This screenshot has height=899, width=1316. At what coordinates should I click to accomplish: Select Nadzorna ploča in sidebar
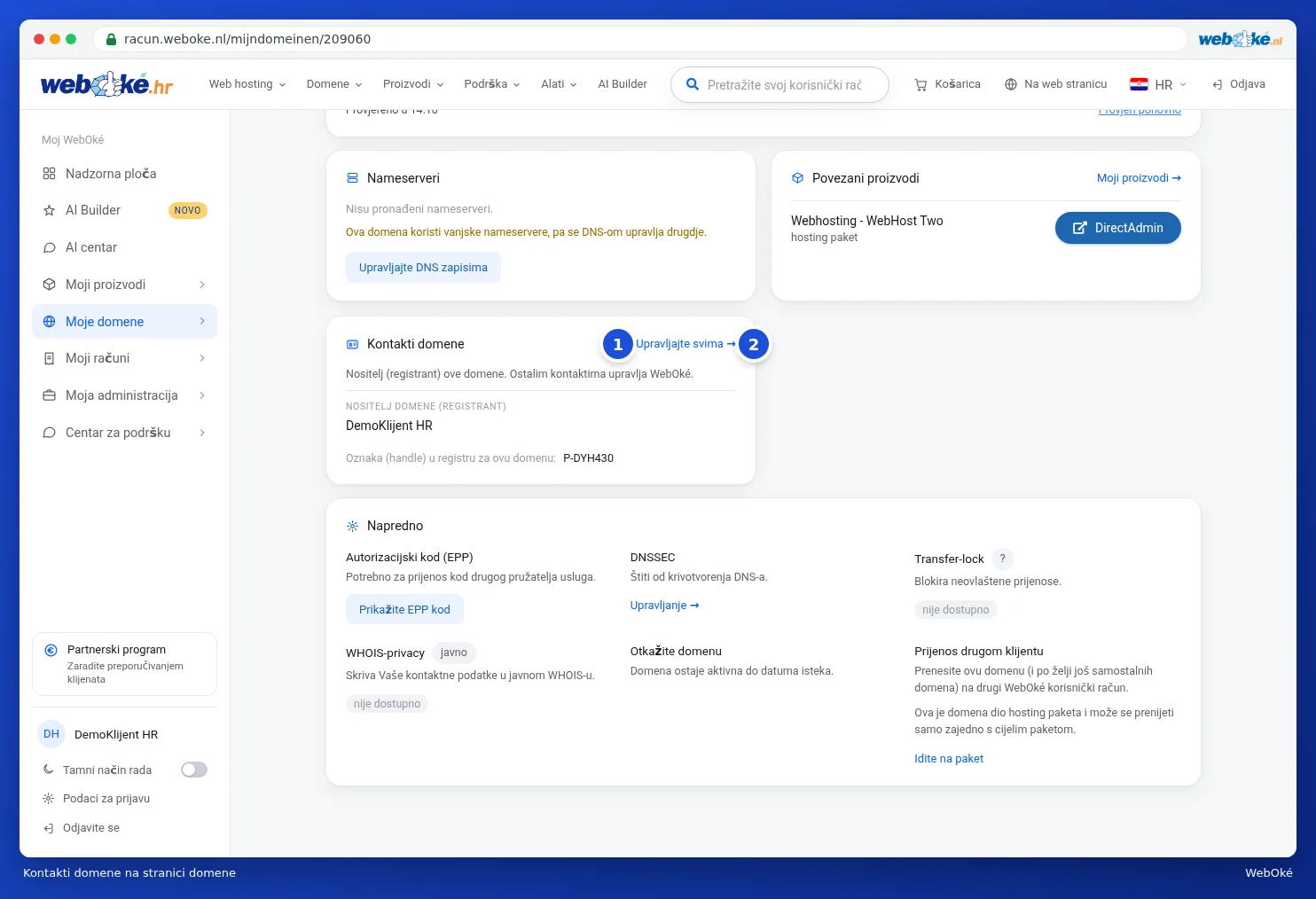pos(124,174)
